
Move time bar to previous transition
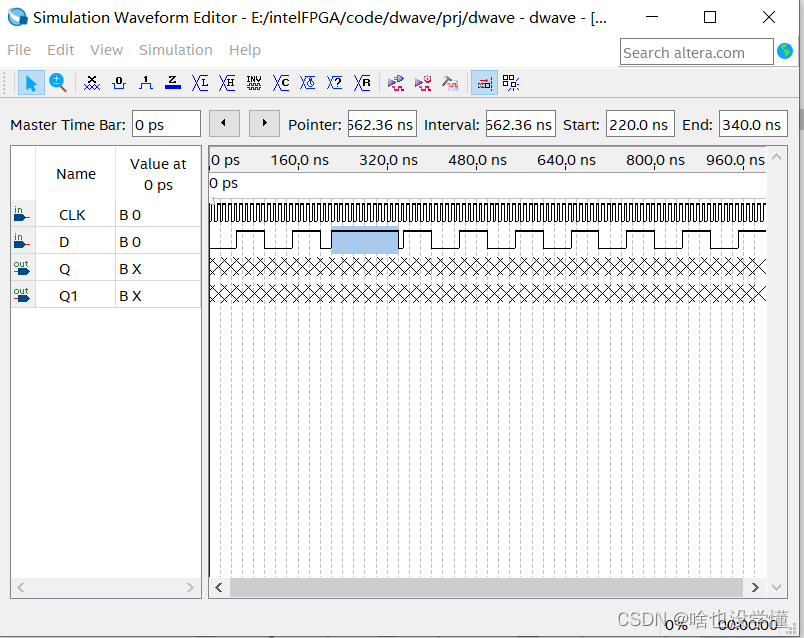(x=224, y=124)
